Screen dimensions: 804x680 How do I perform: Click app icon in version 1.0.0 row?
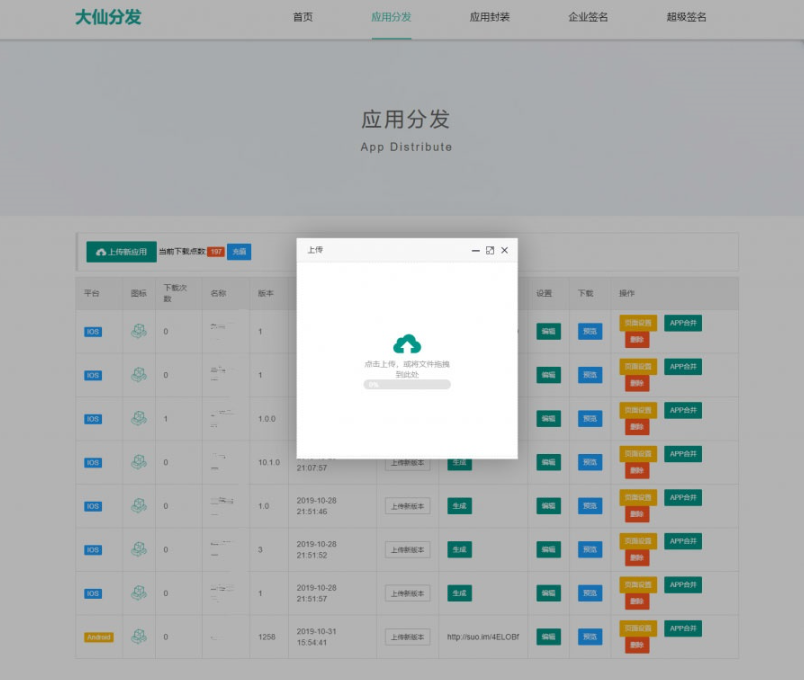[x=138, y=418]
